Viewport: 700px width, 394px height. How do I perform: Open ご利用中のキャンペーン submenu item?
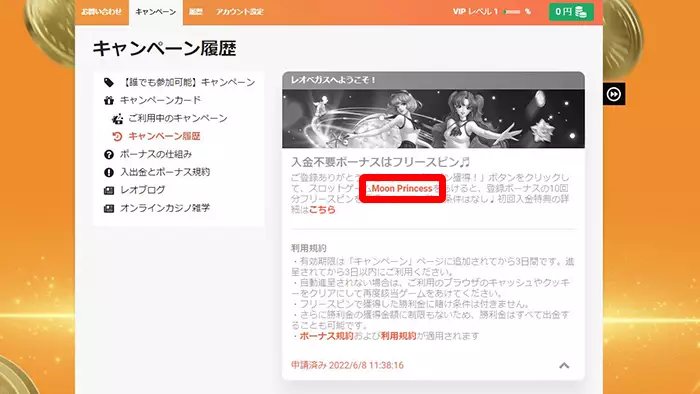tap(178, 118)
